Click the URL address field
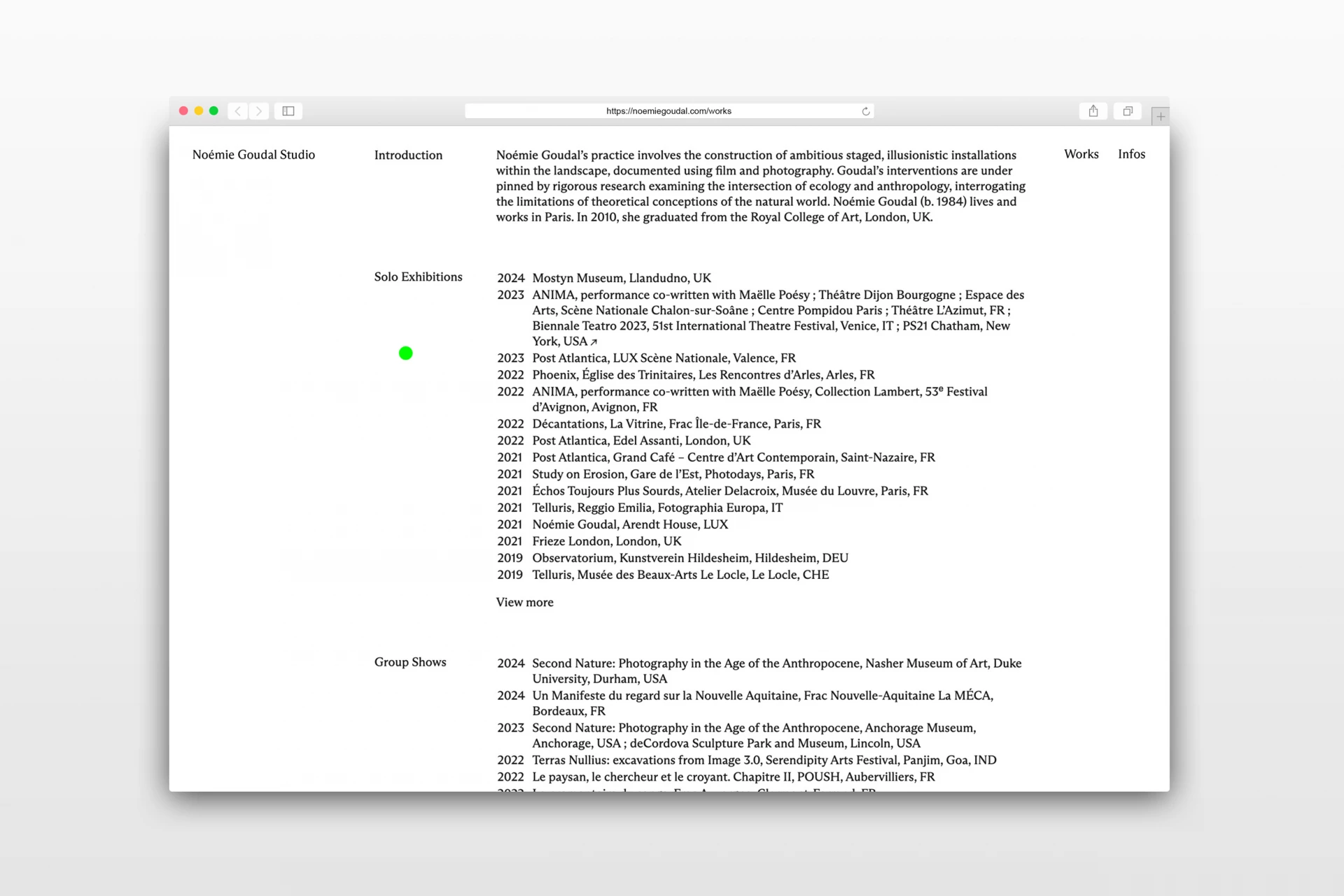Image resolution: width=1344 pixels, height=896 pixels. click(668, 111)
